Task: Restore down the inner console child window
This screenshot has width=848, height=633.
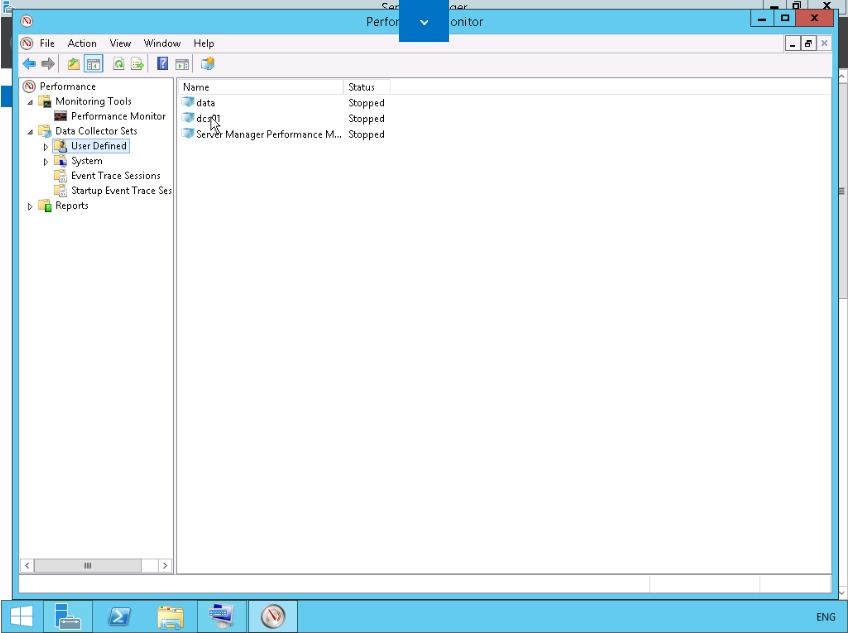Action: point(808,44)
